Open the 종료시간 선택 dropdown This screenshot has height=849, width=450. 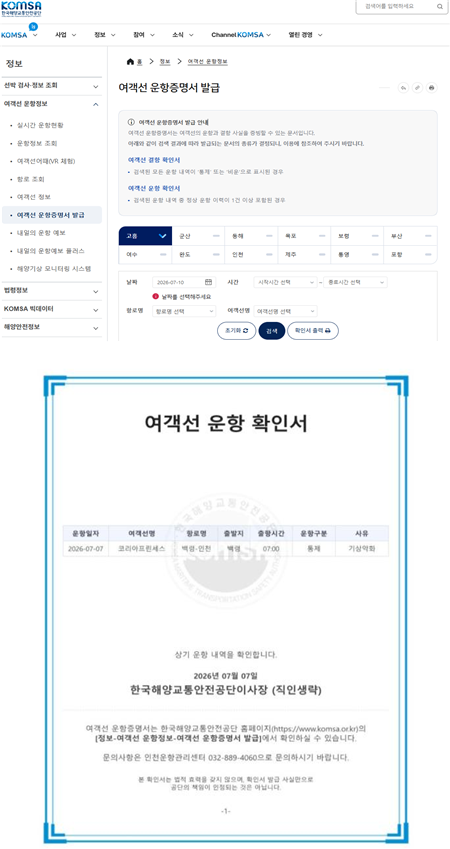coord(355,282)
